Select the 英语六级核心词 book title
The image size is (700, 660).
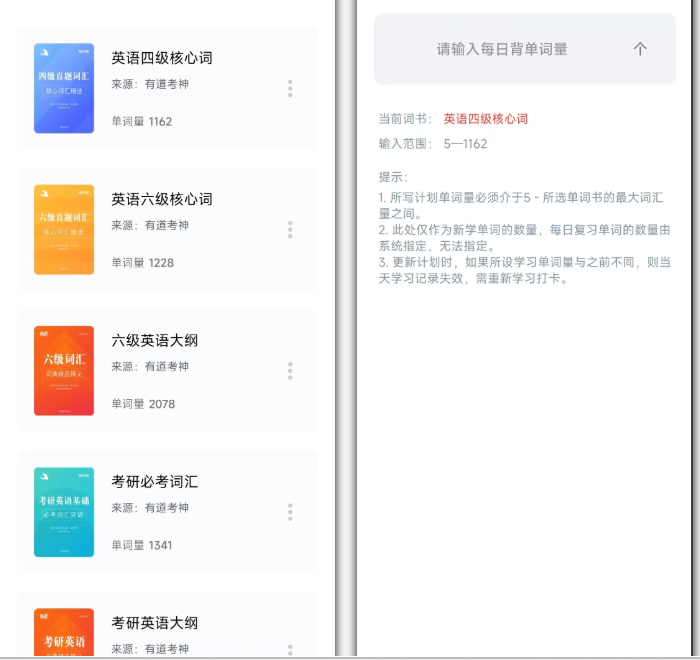point(161,199)
